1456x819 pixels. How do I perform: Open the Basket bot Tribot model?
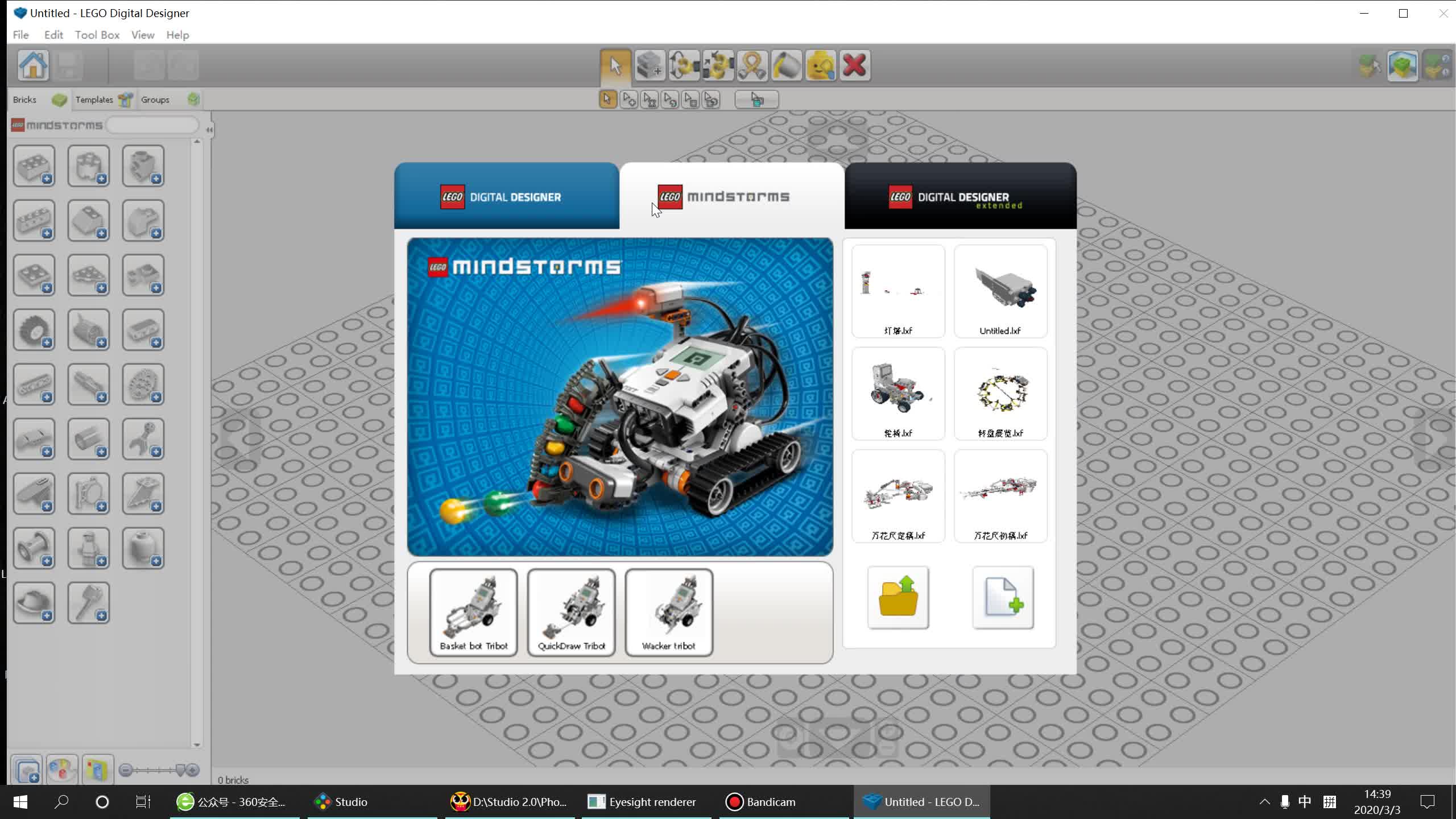473,613
